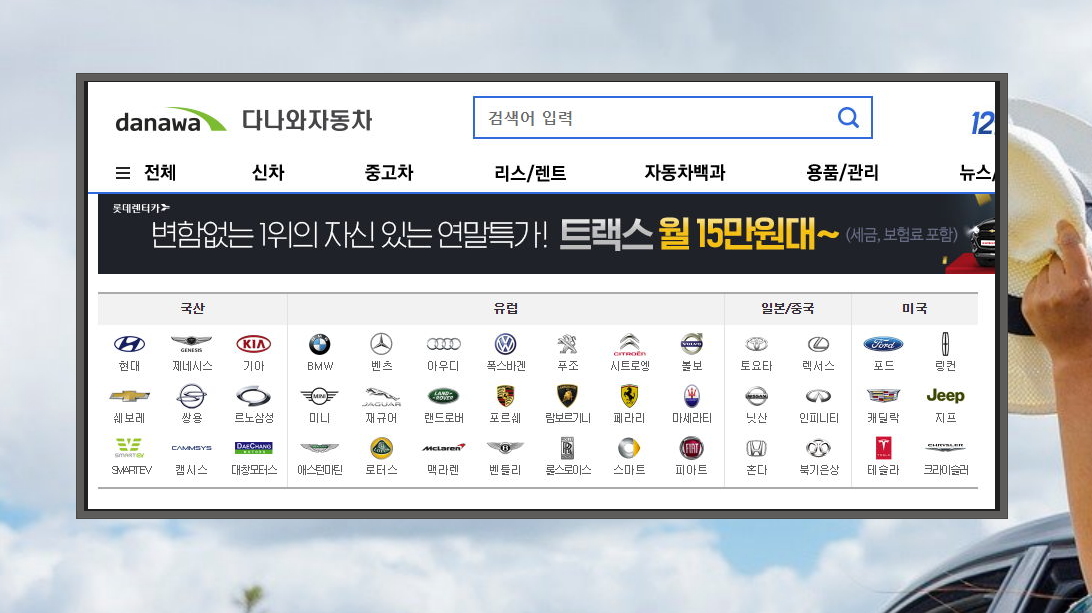Select the Lotus brand logo

(381, 448)
